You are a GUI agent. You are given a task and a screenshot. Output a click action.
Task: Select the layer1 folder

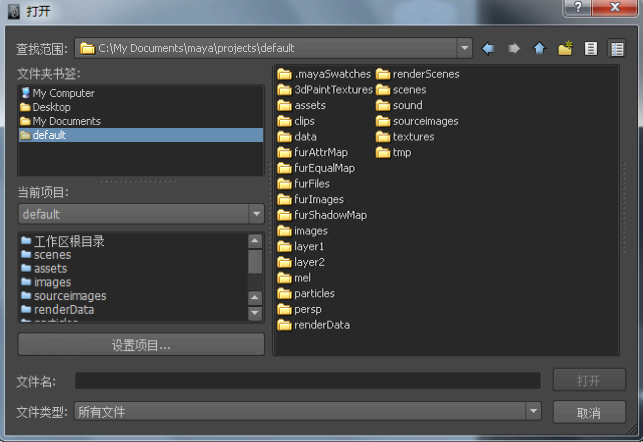click(301, 246)
